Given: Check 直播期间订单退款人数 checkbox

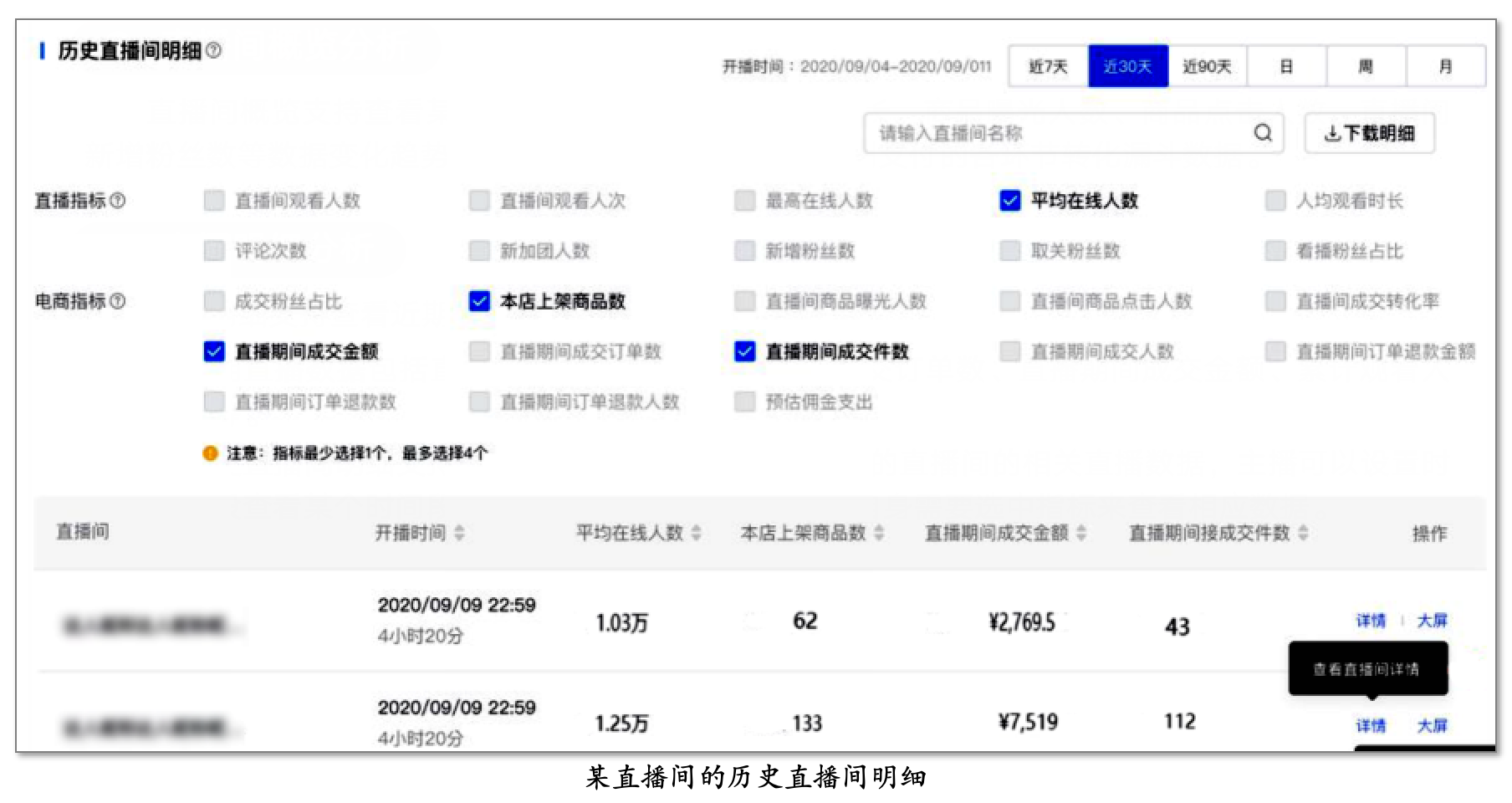Looking at the screenshot, I should coord(479,402).
